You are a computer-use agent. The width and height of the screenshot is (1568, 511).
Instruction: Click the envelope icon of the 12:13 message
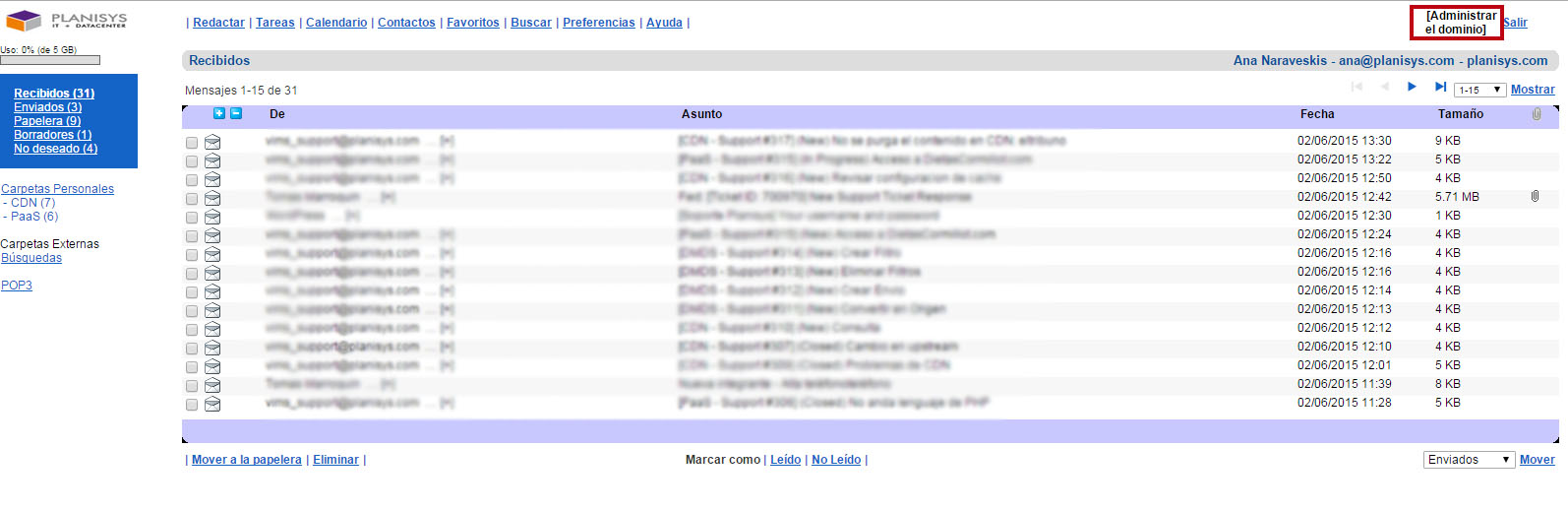212,310
